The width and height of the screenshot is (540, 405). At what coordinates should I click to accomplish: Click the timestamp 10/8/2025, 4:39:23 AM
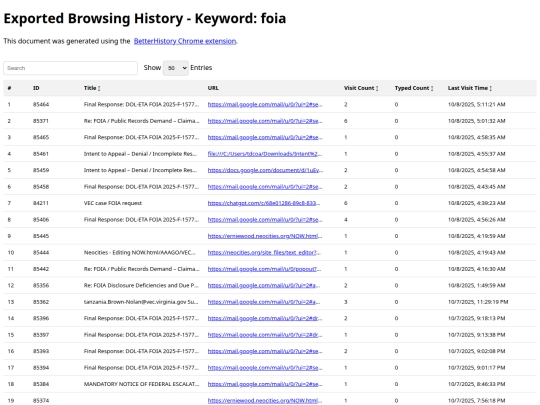[x=477, y=203]
